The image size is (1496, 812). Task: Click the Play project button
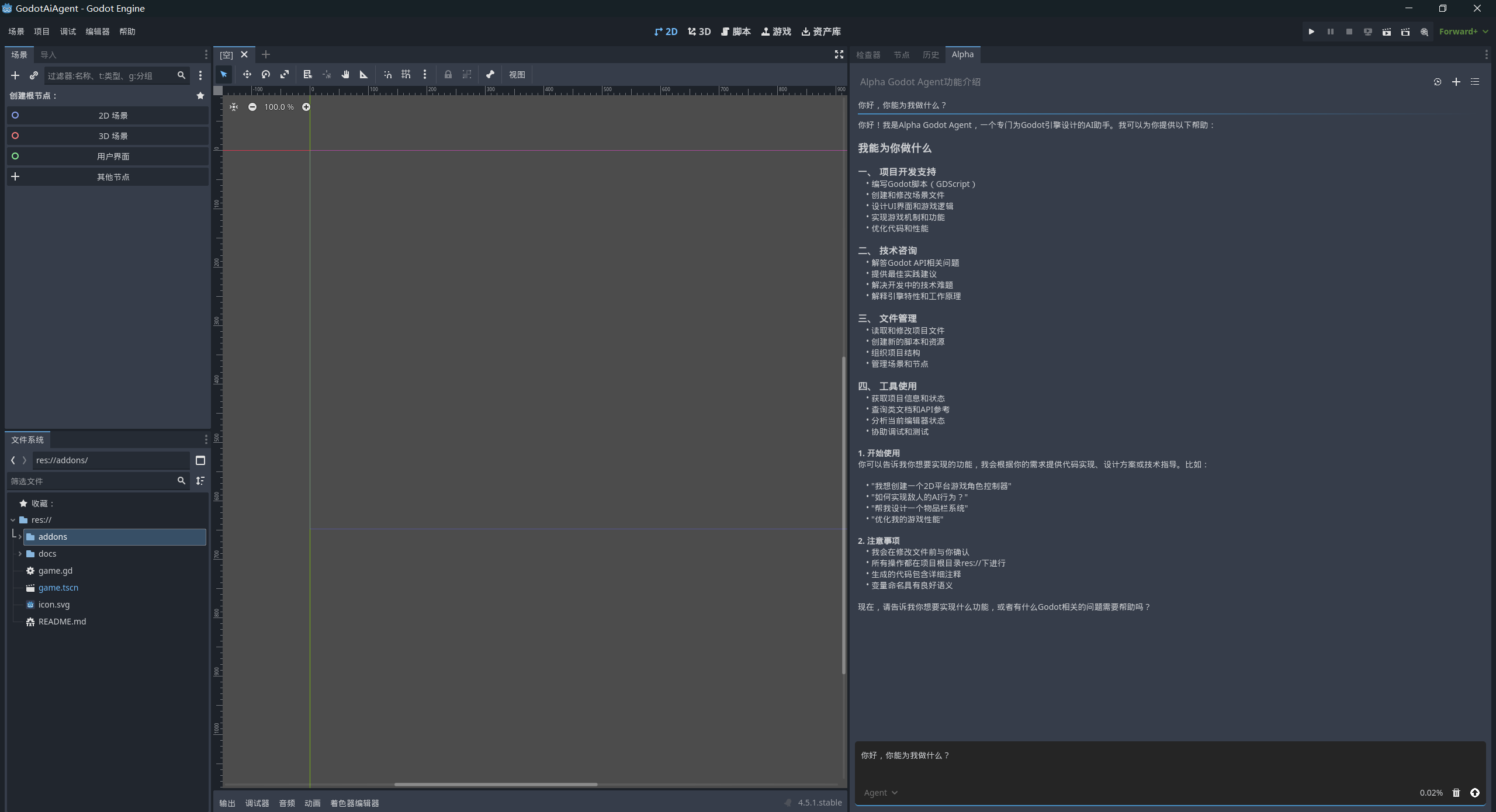[1311, 32]
